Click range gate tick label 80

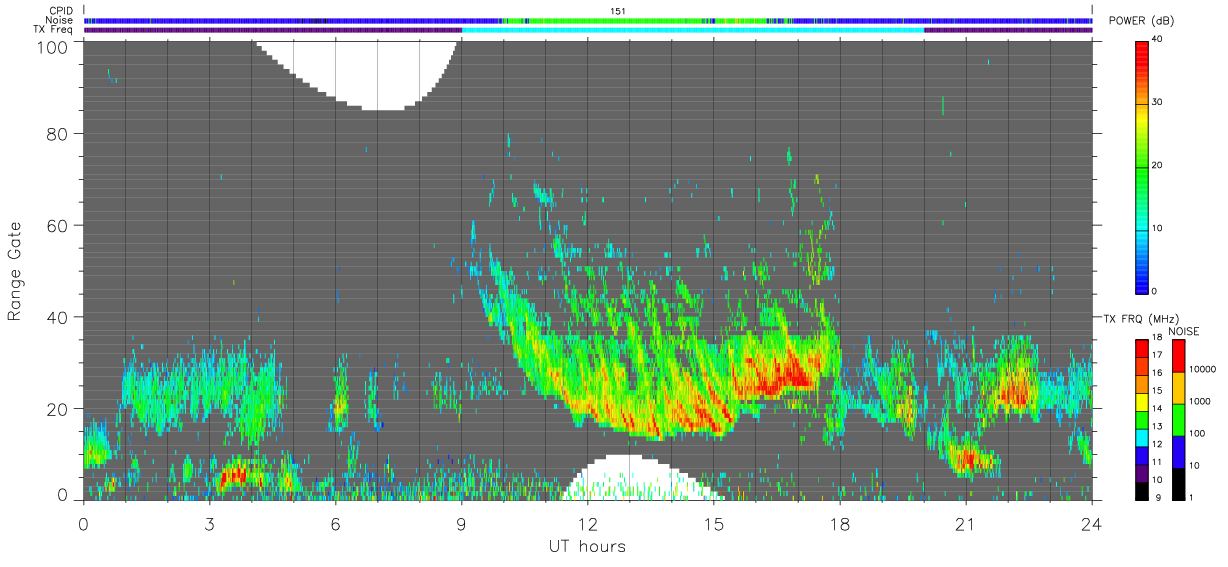55,133
